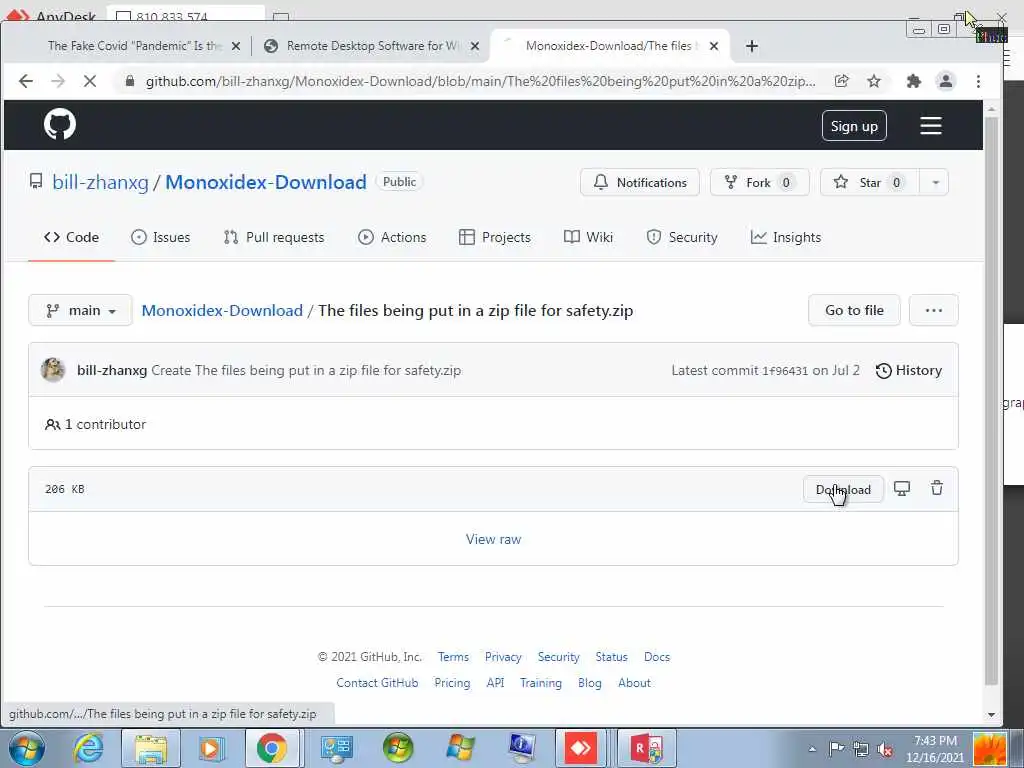Viewport: 1024px width, 768px height.
Task: Open Windows Media Player taskbar icon
Action: point(211,748)
